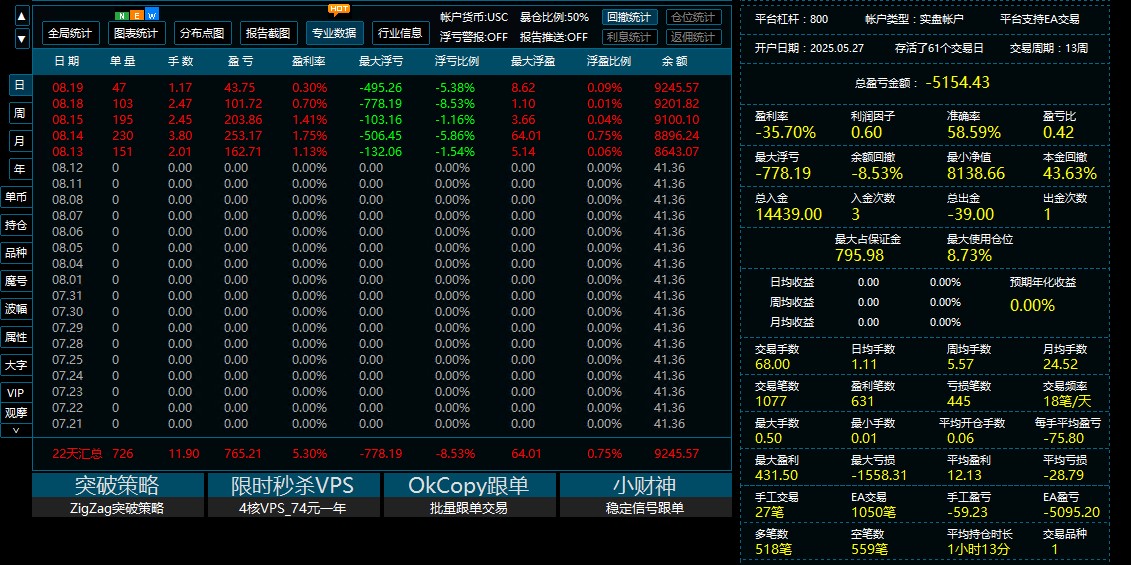Open 报告截图 view
Viewport: 1131px width, 565px height.
(x=268, y=32)
